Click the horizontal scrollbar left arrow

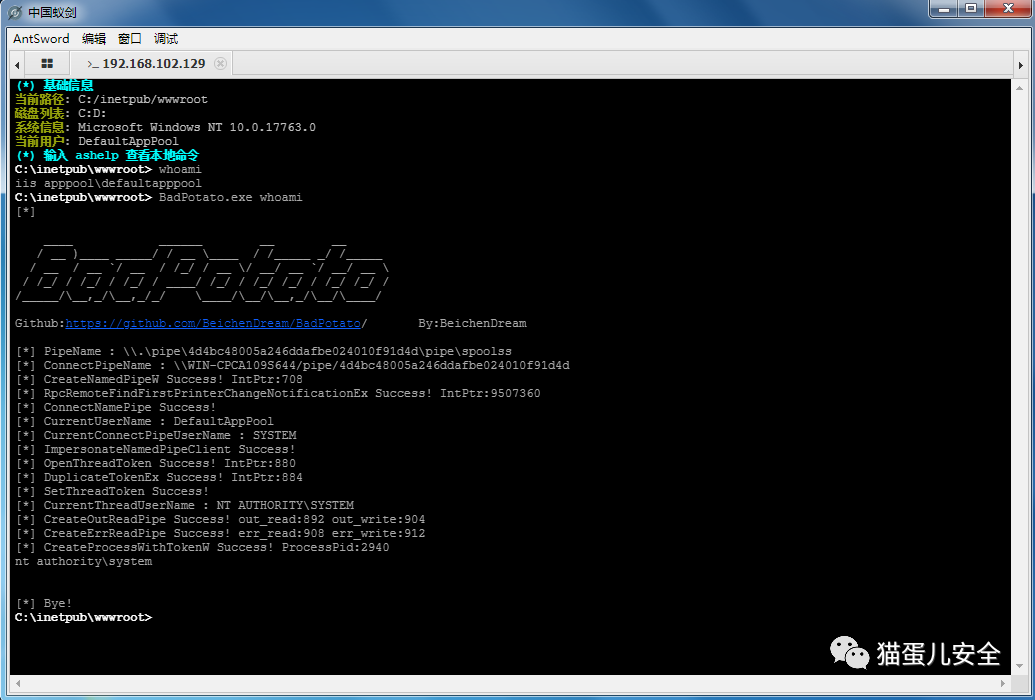[17, 683]
